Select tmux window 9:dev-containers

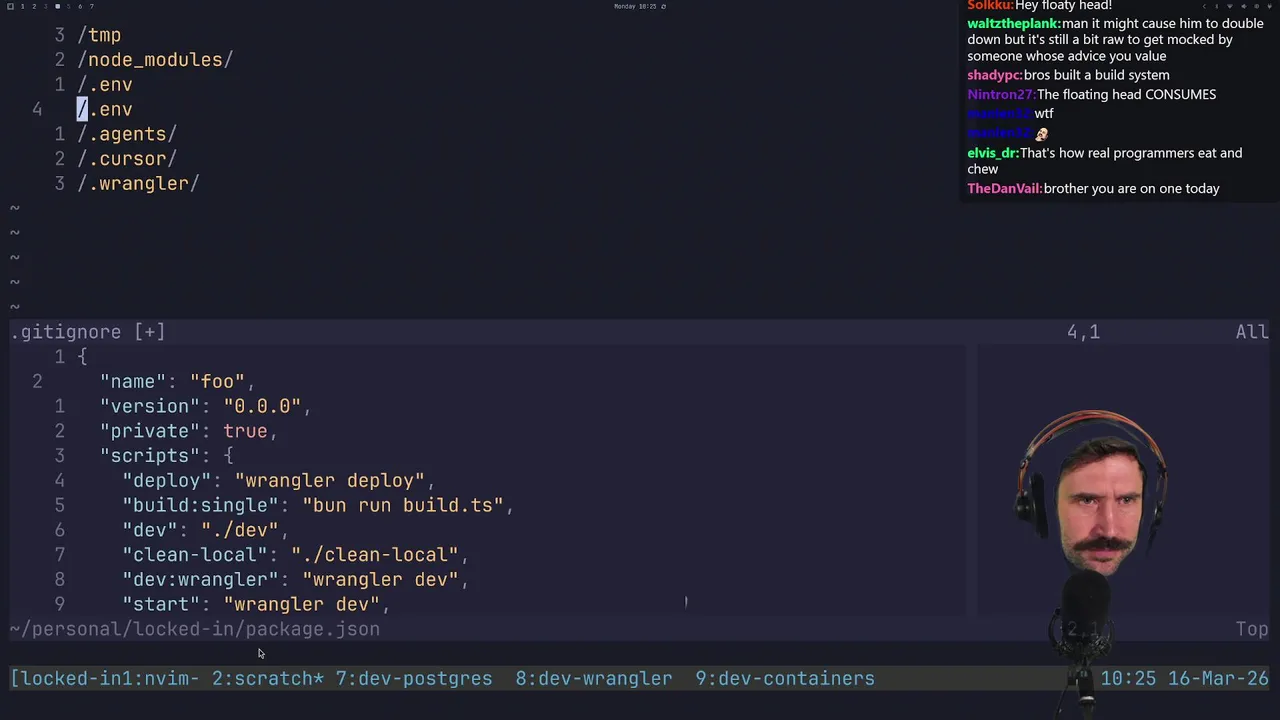pyautogui.click(x=785, y=678)
